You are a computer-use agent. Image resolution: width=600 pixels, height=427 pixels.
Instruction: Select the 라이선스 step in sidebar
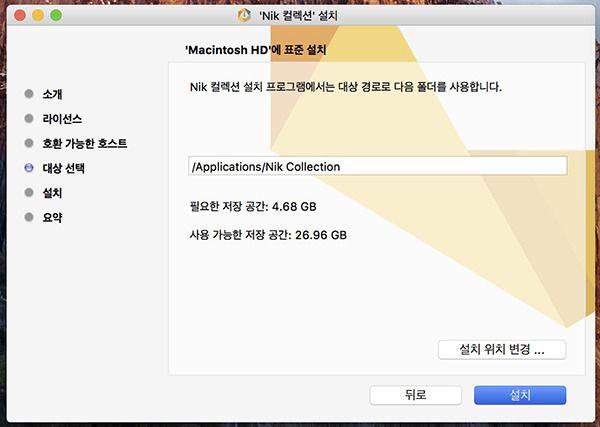click(62, 119)
